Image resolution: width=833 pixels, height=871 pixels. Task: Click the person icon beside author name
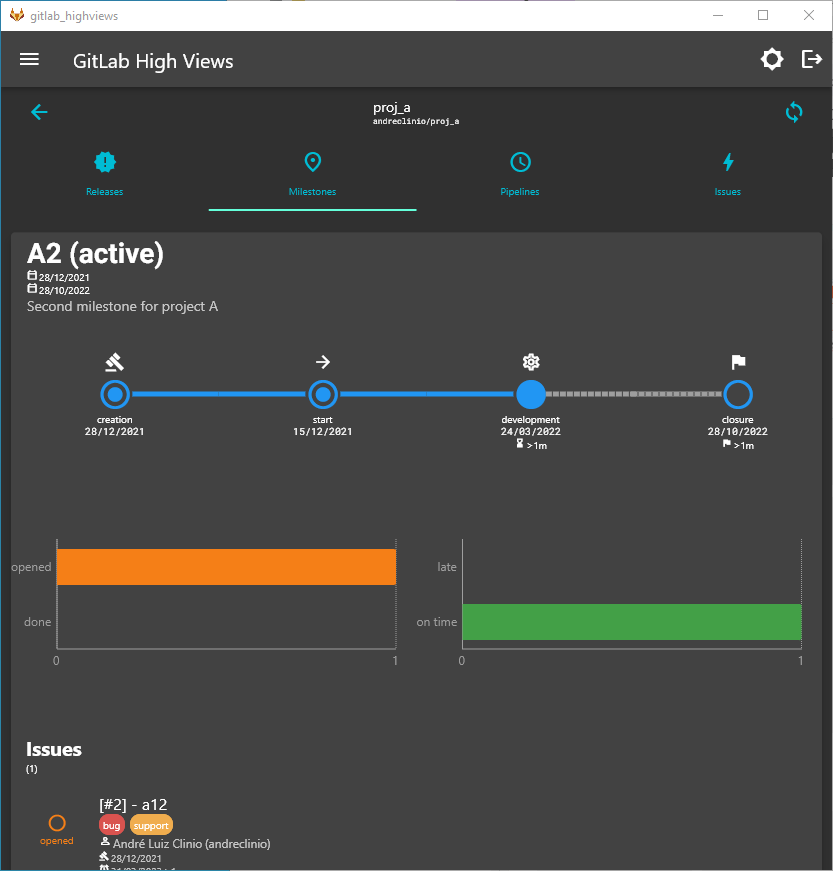click(x=105, y=842)
